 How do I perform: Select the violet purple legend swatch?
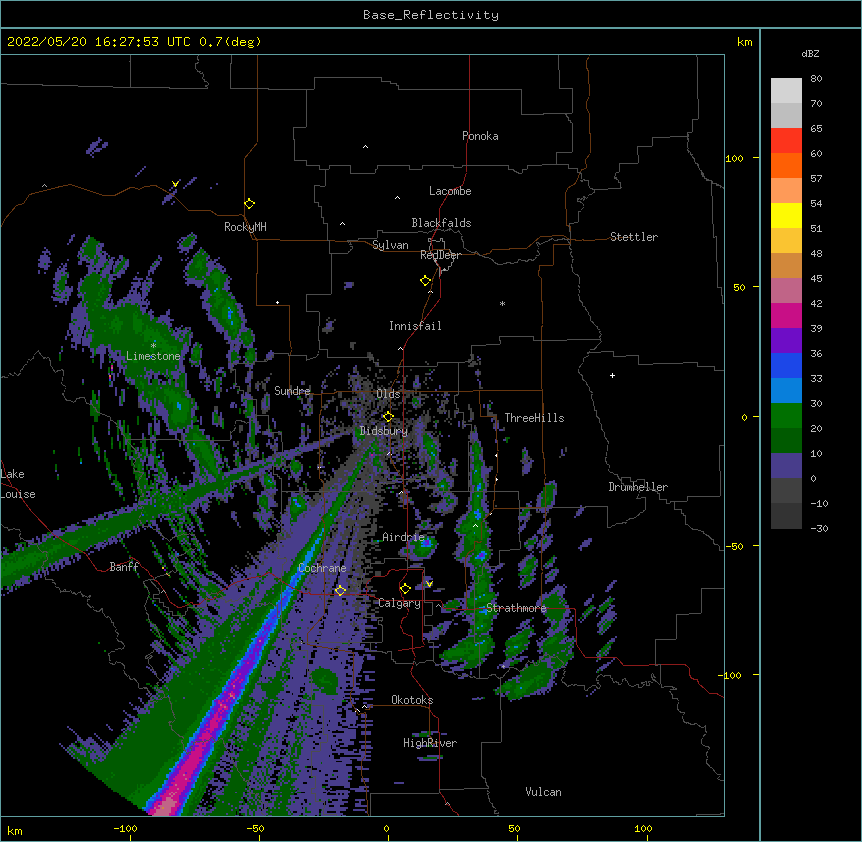pos(786,341)
